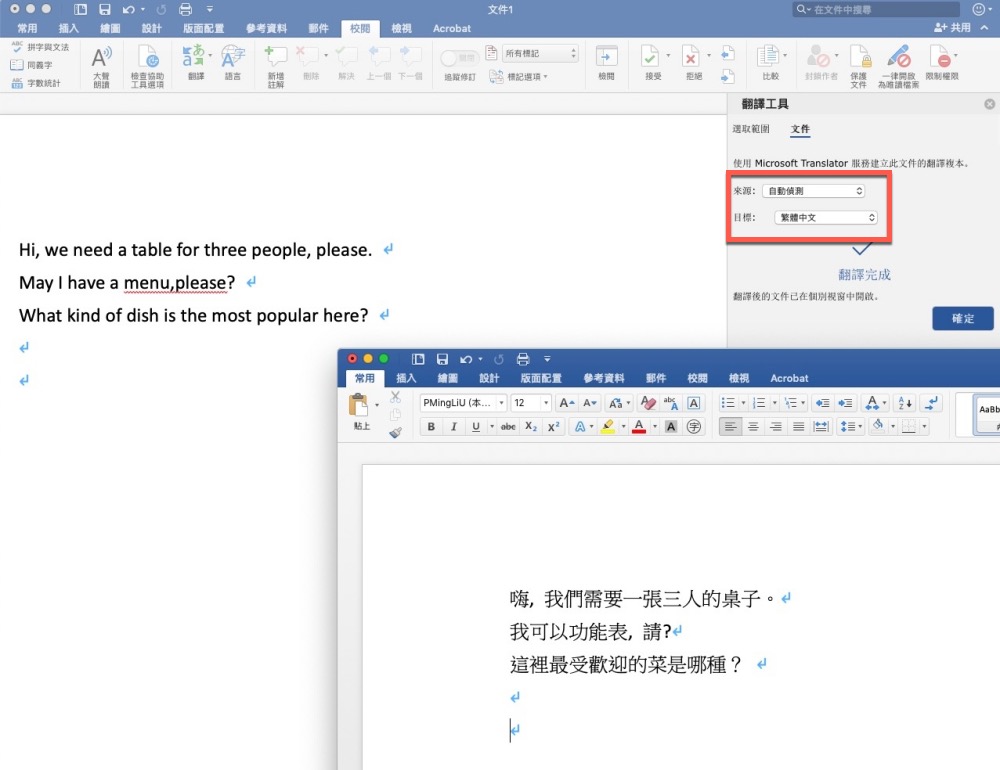The image size is (1000, 770).
Task: Click the 貼上 paste icon in the translated document
Action: coord(360,407)
